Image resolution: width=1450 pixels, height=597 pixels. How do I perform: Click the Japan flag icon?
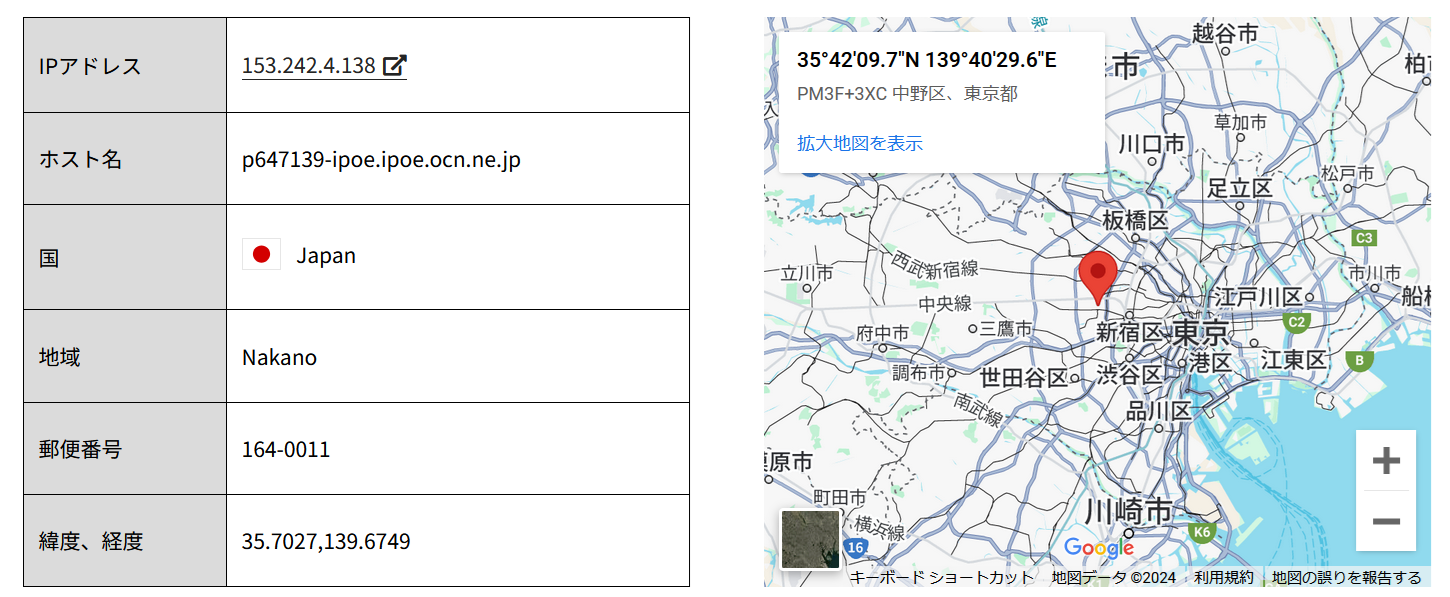point(261,254)
